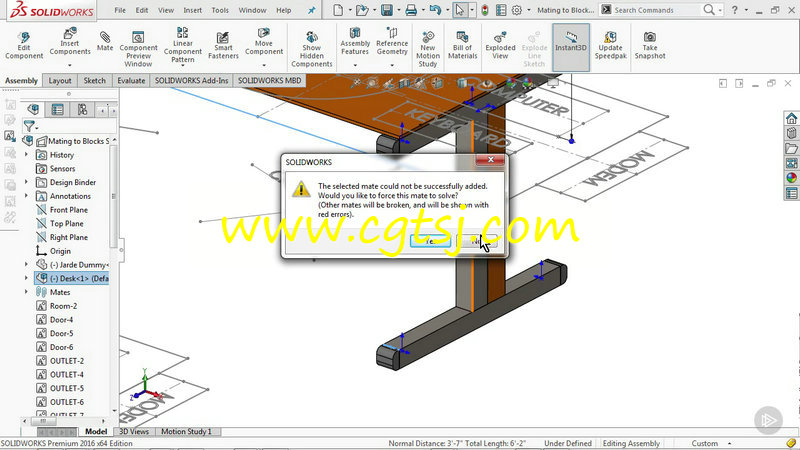The width and height of the screenshot is (800, 450).
Task: Close the SOLIDWORKS warning dialog
Action: pos(490,160)
